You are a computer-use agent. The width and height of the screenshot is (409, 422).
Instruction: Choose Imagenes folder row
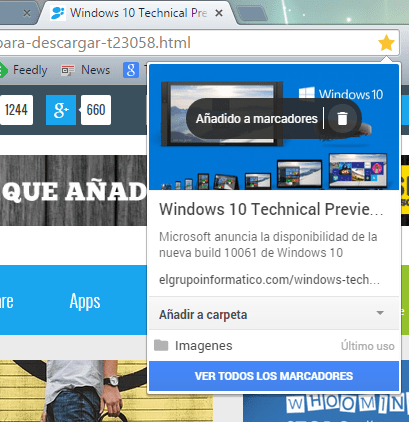[x=274, y=346]
